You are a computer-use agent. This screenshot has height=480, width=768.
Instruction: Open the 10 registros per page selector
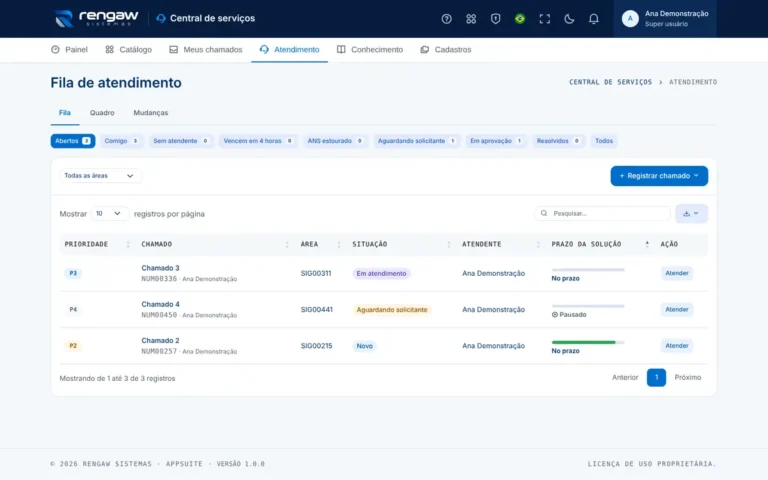pos(109,214)
